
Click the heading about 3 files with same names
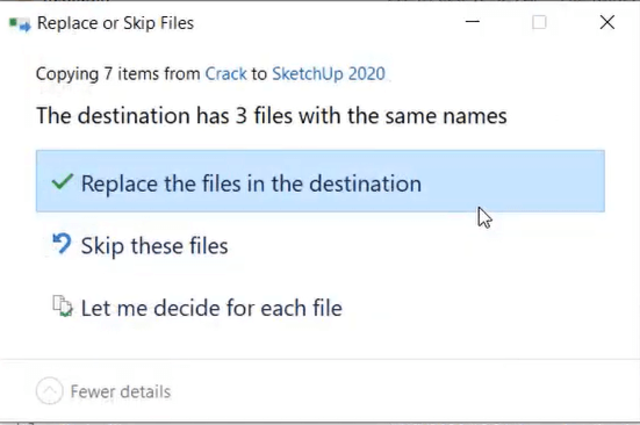coord(271,115)
